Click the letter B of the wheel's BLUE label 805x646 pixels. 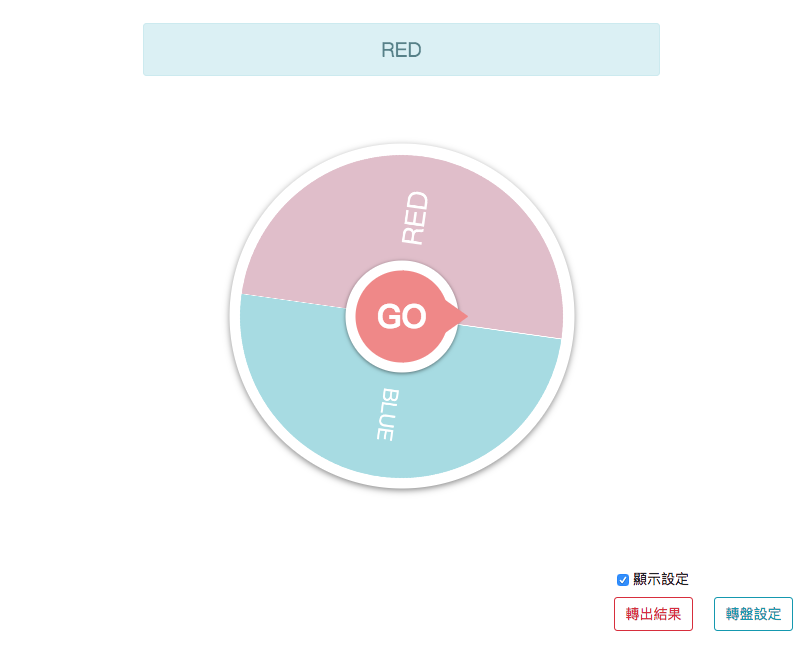(x=390, y=396)
